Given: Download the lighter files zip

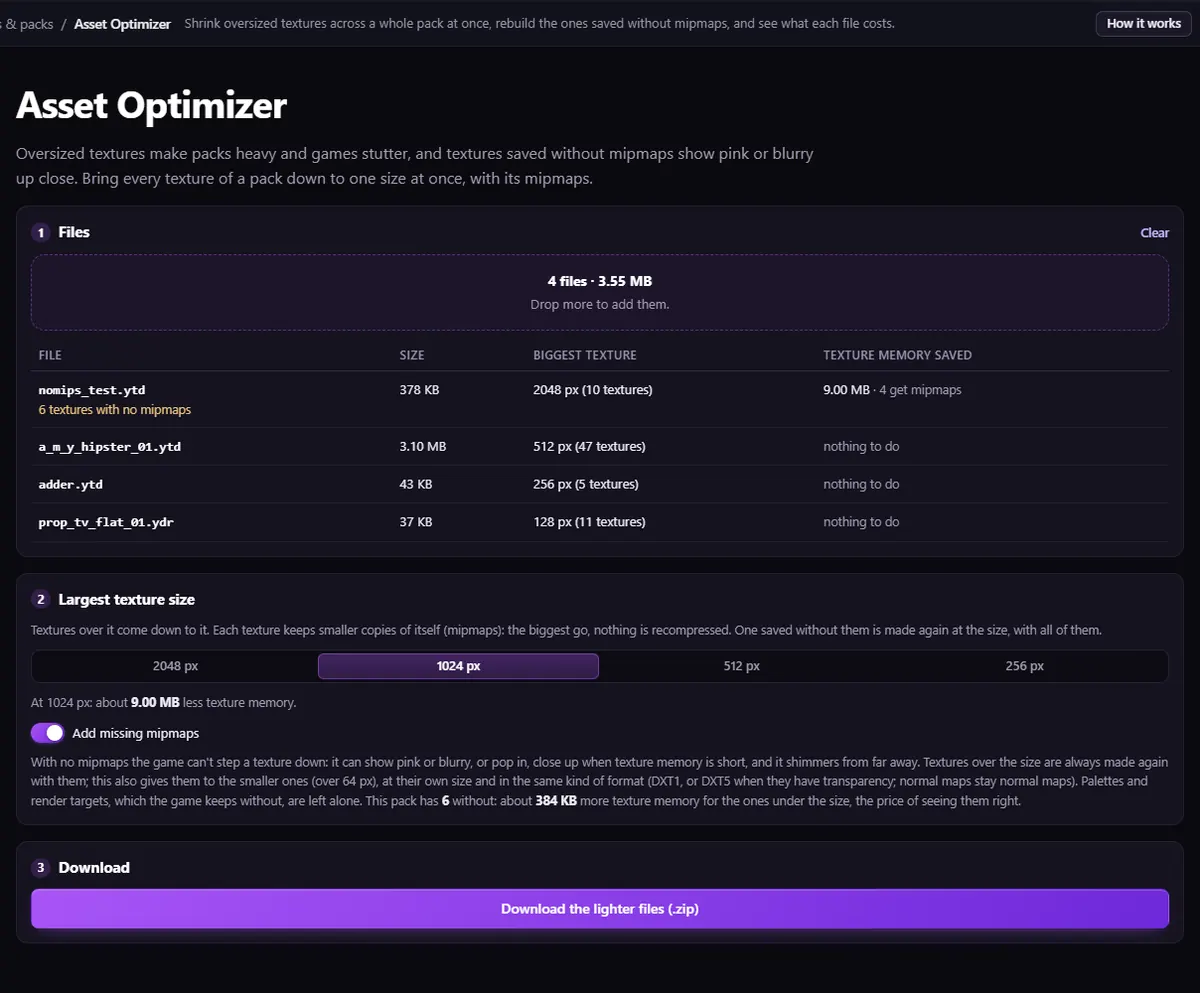Looking at the screenshot, I should (x=600, y=909).
